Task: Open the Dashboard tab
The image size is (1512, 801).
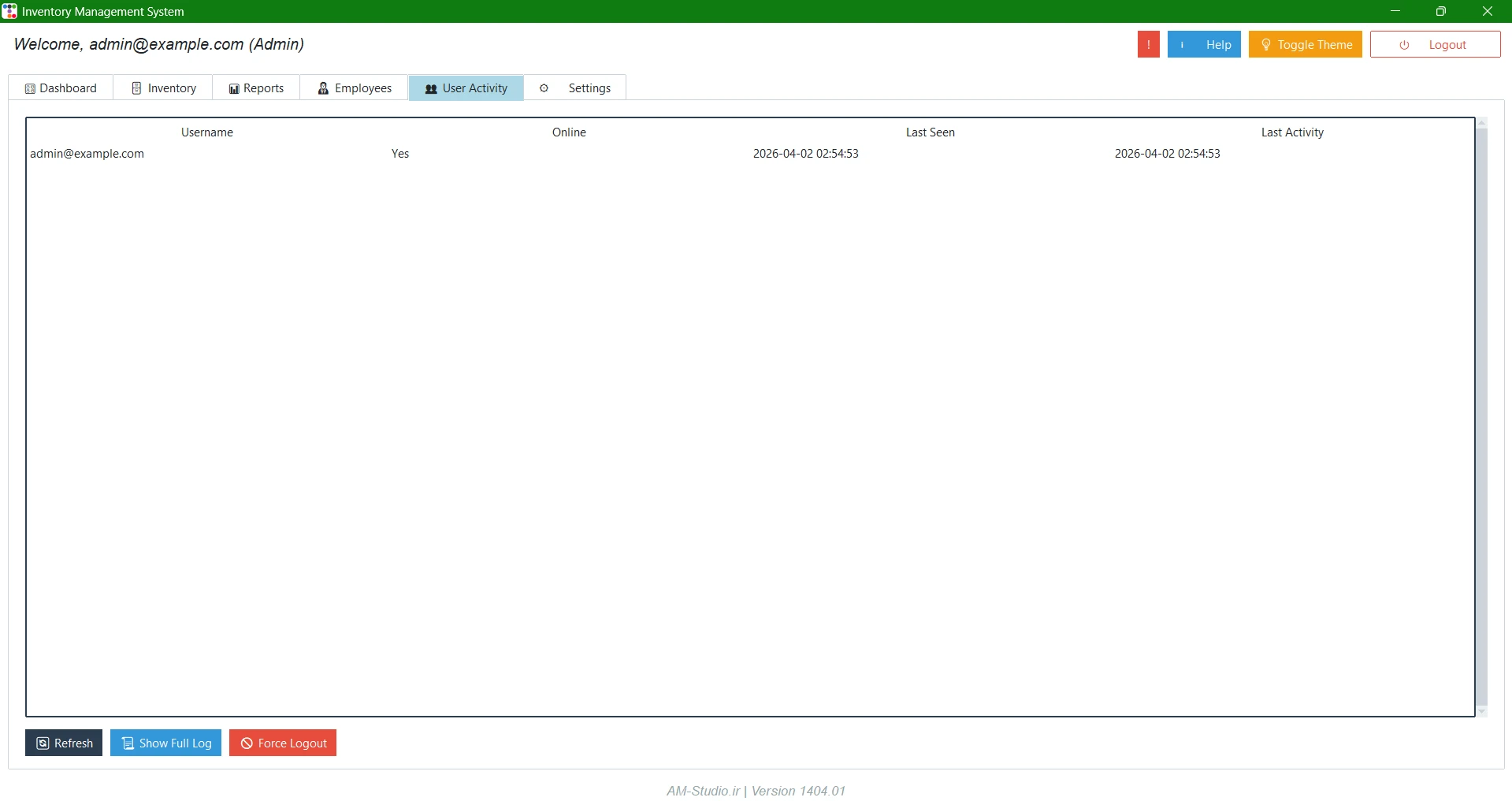Action: (x=61, y=88)
